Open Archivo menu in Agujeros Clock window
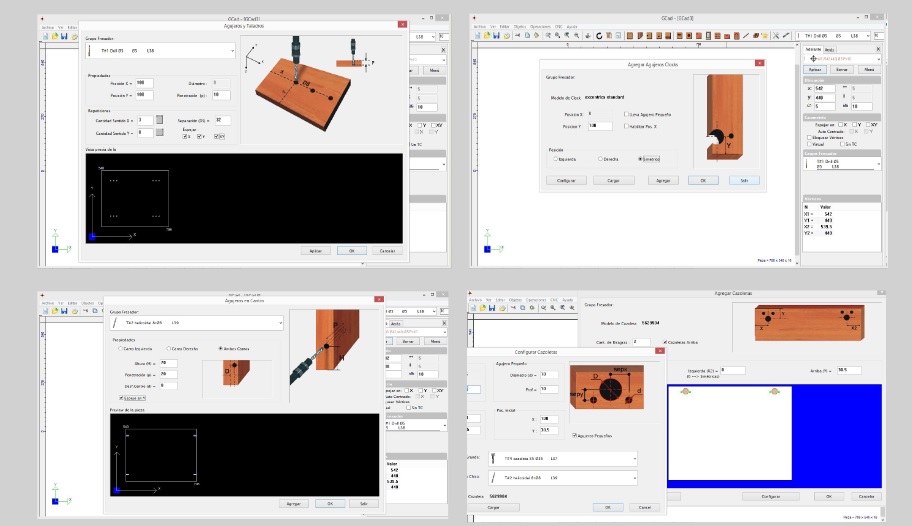 tap(479, 27)
